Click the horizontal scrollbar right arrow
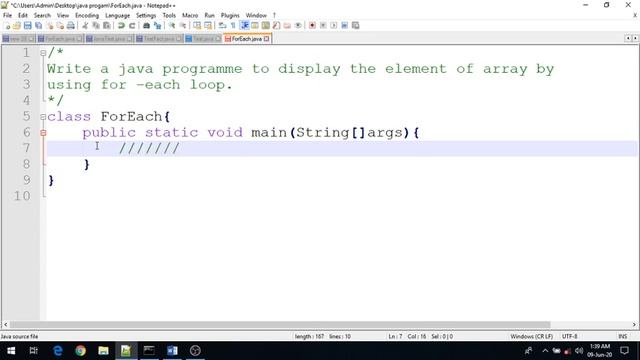This screenshot has height=360, width=640. 634,325
